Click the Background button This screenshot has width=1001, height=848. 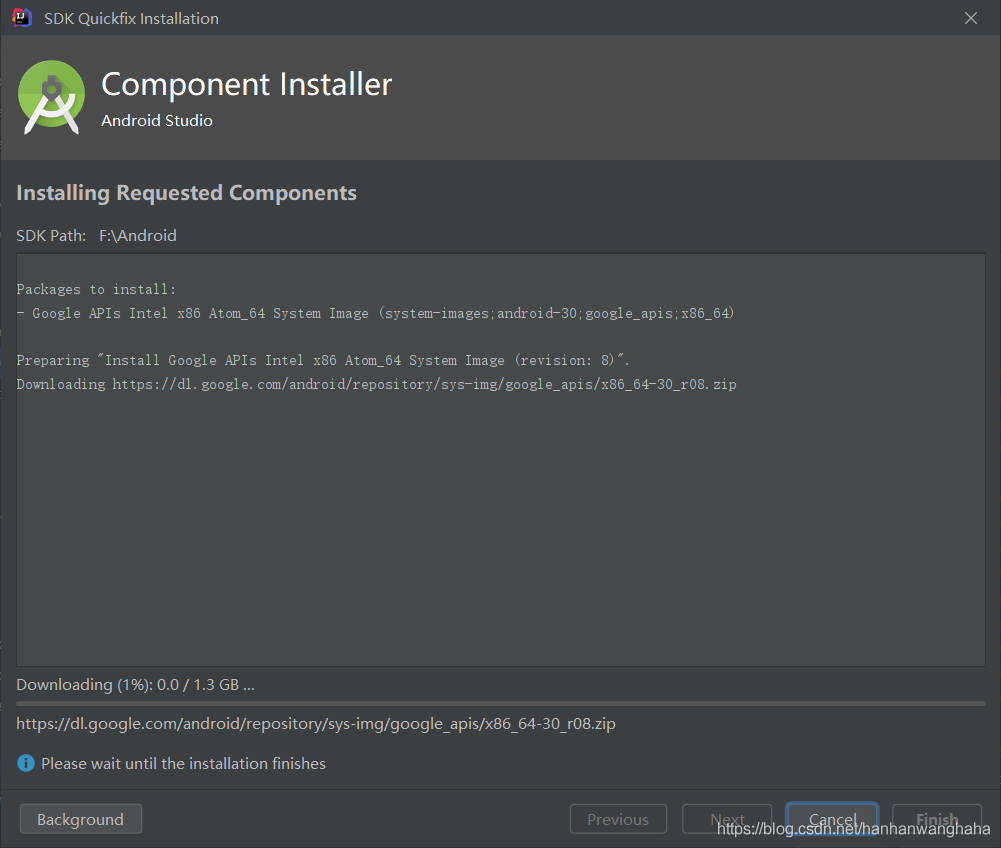click(x=80, y=818)
